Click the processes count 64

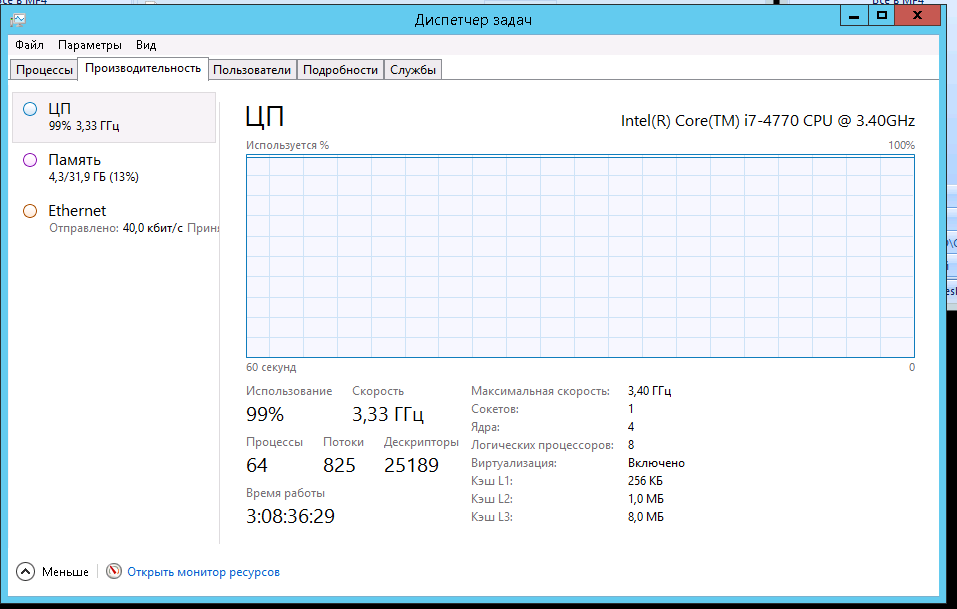pyautogui.click(x=257, y=465)
